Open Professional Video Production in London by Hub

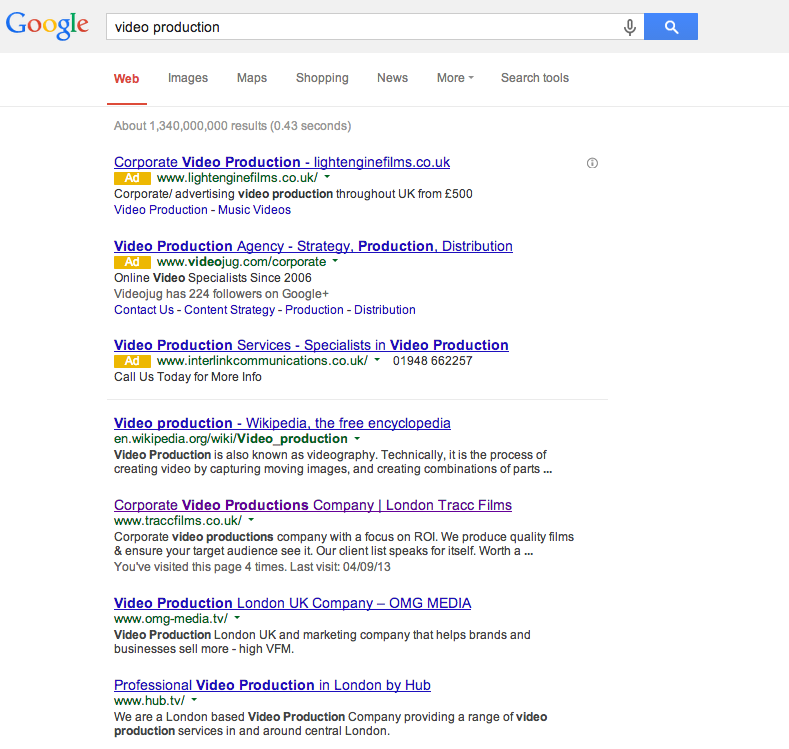(272, 685)
